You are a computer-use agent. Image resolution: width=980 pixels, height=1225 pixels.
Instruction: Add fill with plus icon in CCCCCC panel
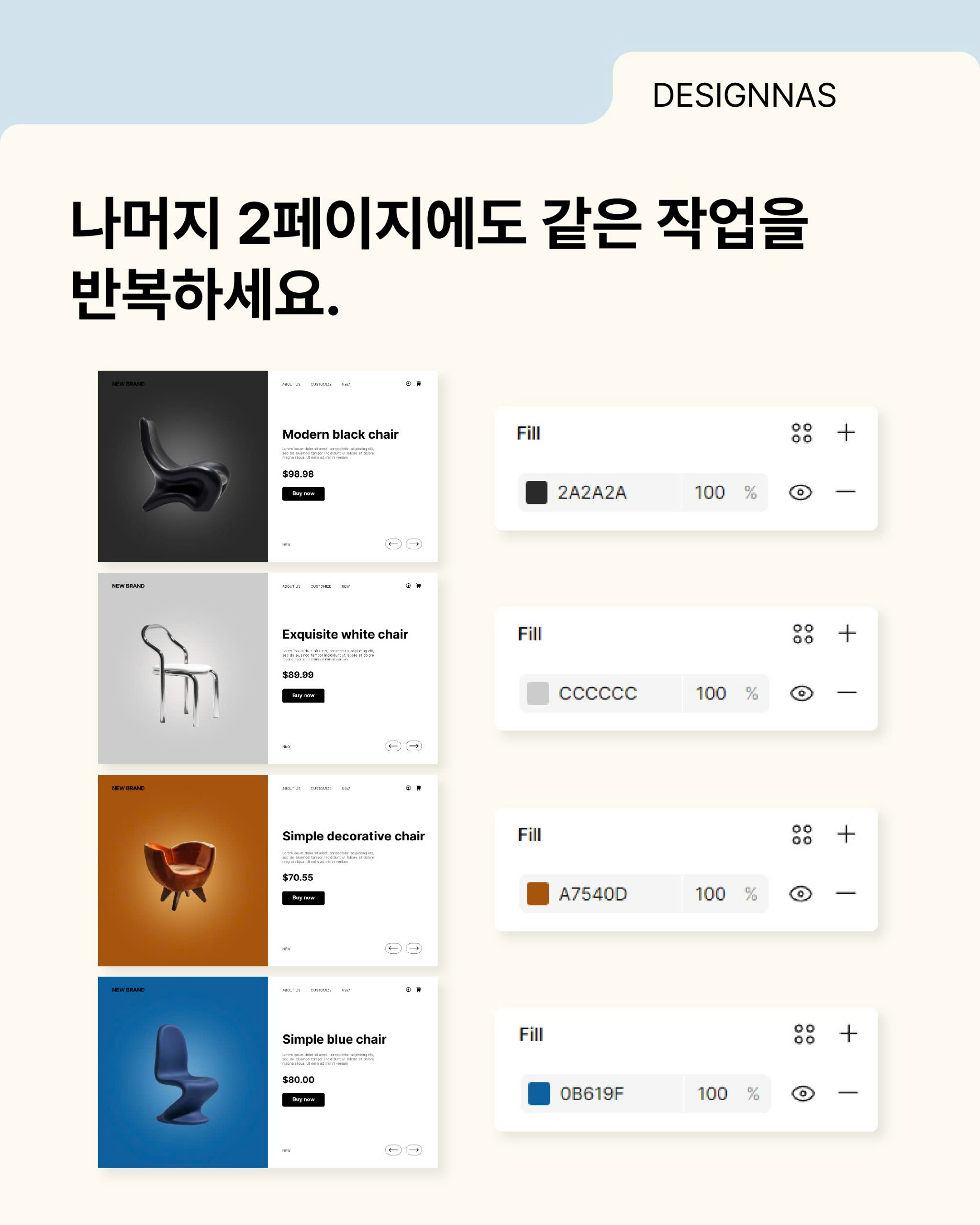(847, 633)
